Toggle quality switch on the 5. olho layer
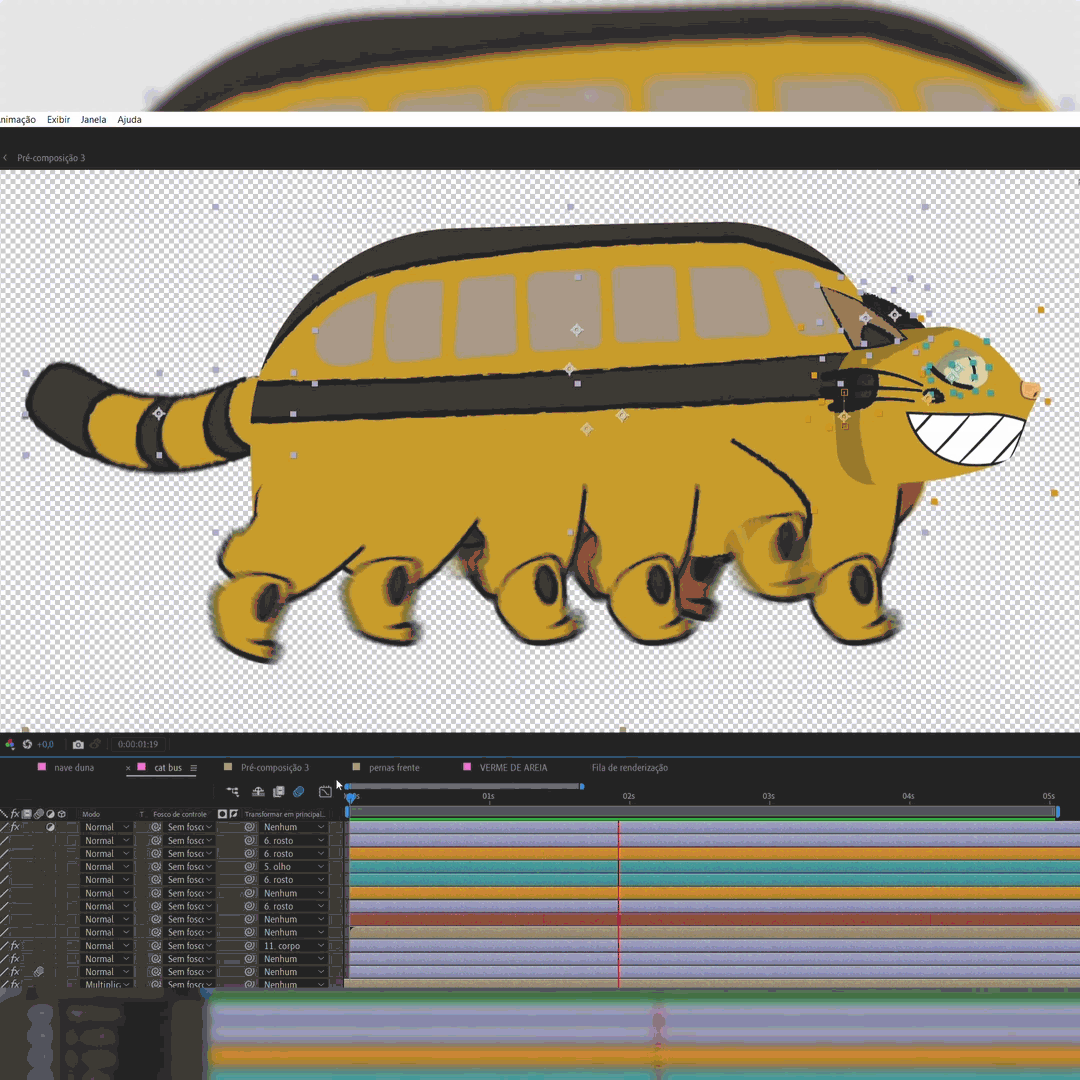The width and height of the screenshot is (1080, 1080). point(4,866)
